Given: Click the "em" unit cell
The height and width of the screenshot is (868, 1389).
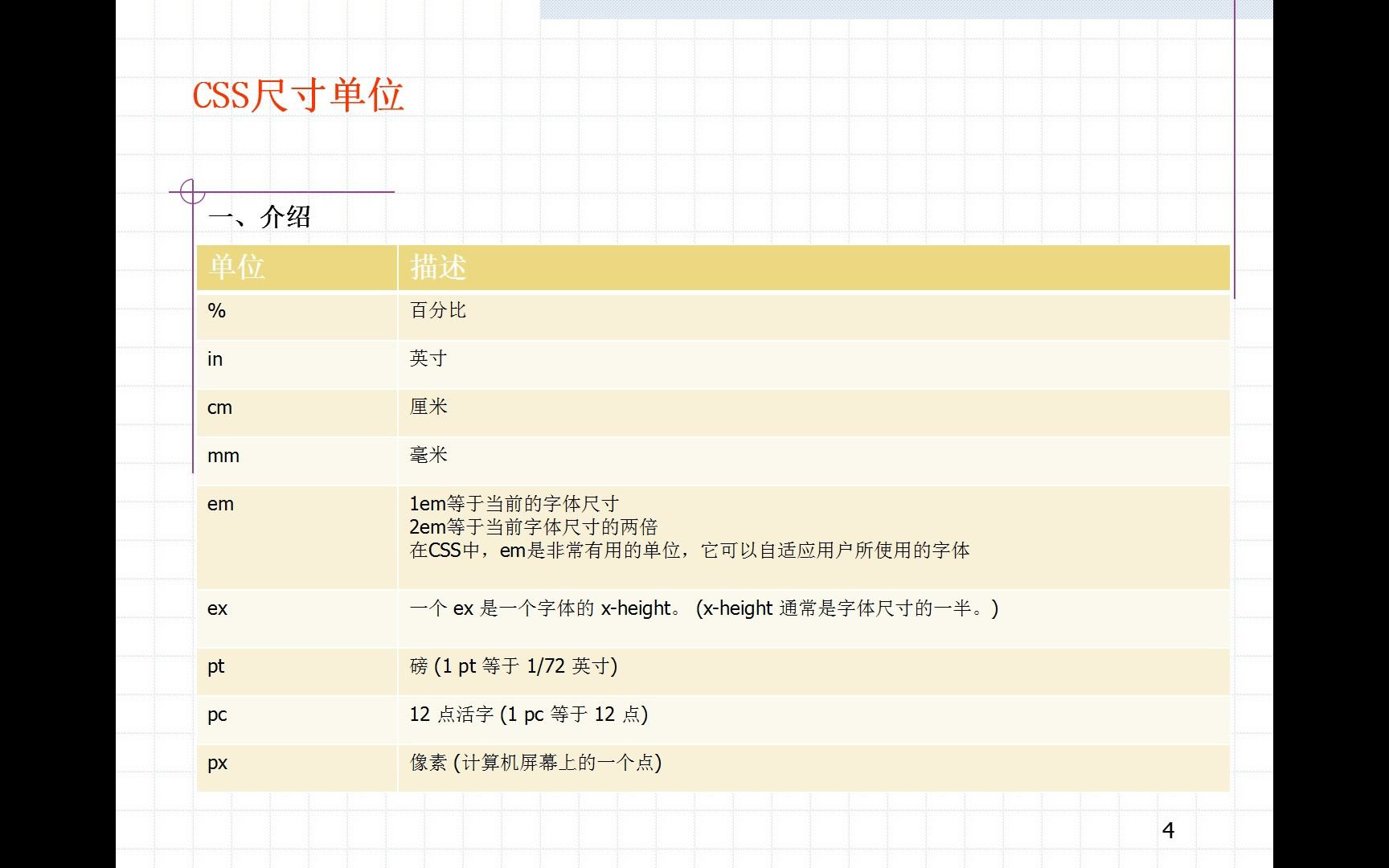Looking at the screenshot, I should (297, 537).
